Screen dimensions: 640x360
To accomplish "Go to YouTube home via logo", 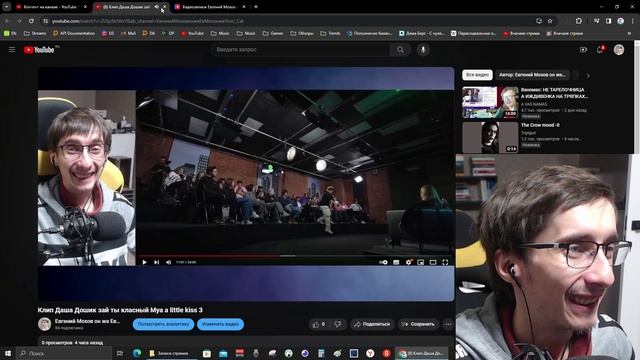I will [x=39, y=50].
